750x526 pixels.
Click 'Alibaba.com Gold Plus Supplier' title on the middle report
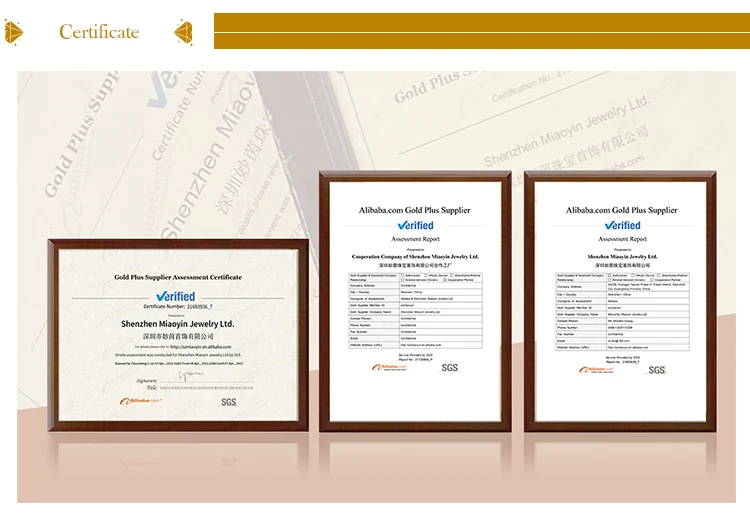pyautogui.click(x=415, y=210)
